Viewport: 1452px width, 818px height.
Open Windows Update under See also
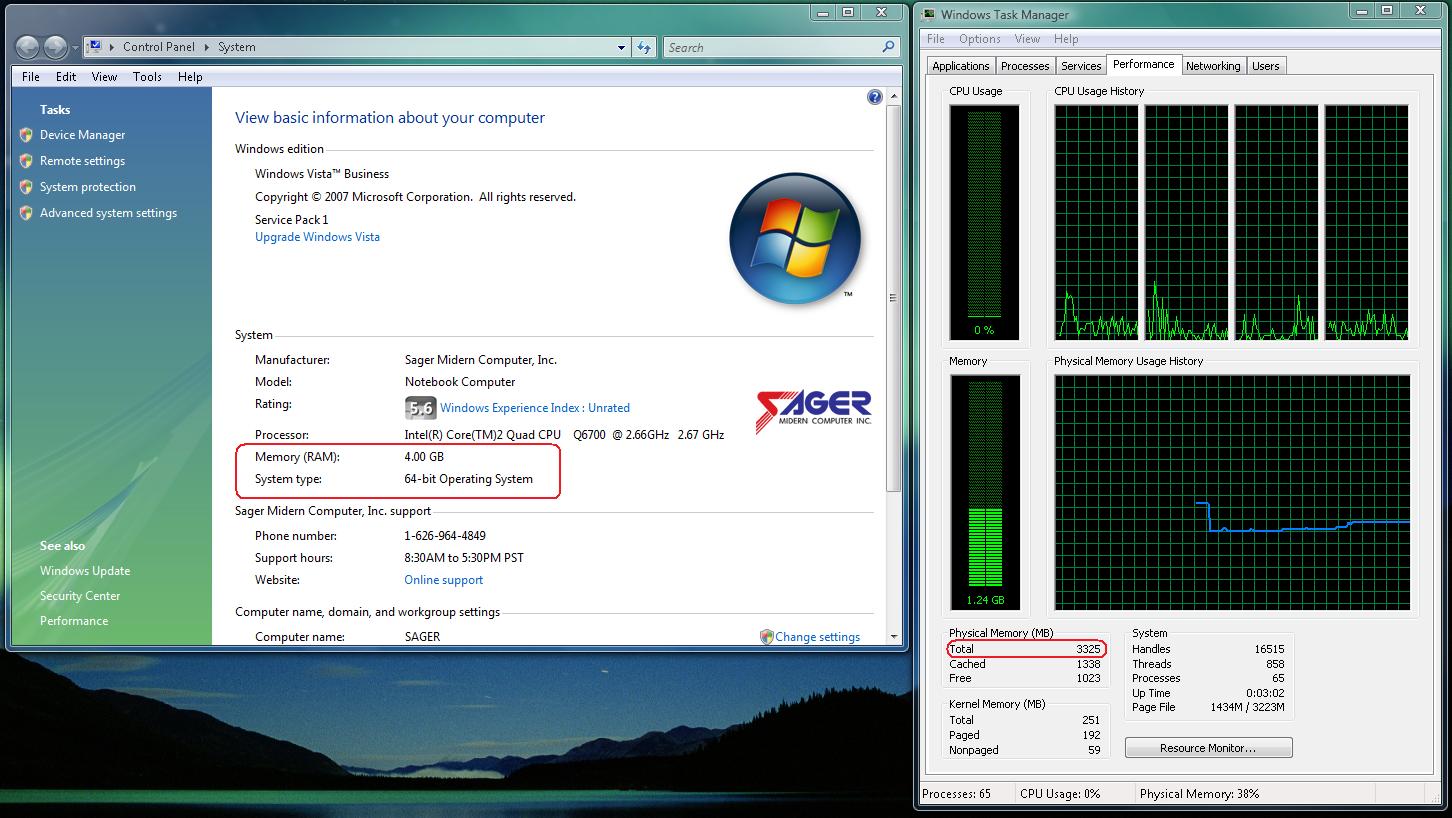85,571
